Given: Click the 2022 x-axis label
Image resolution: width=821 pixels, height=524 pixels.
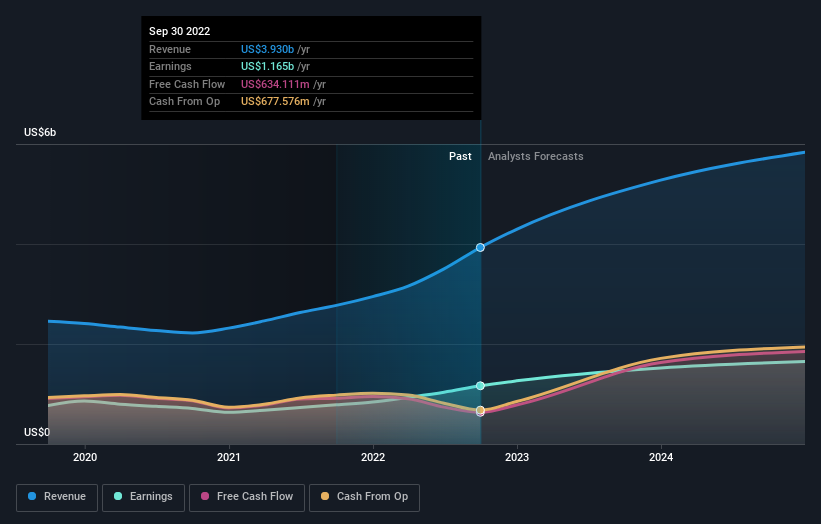Looking at the screenshot, I should (373, 457).
